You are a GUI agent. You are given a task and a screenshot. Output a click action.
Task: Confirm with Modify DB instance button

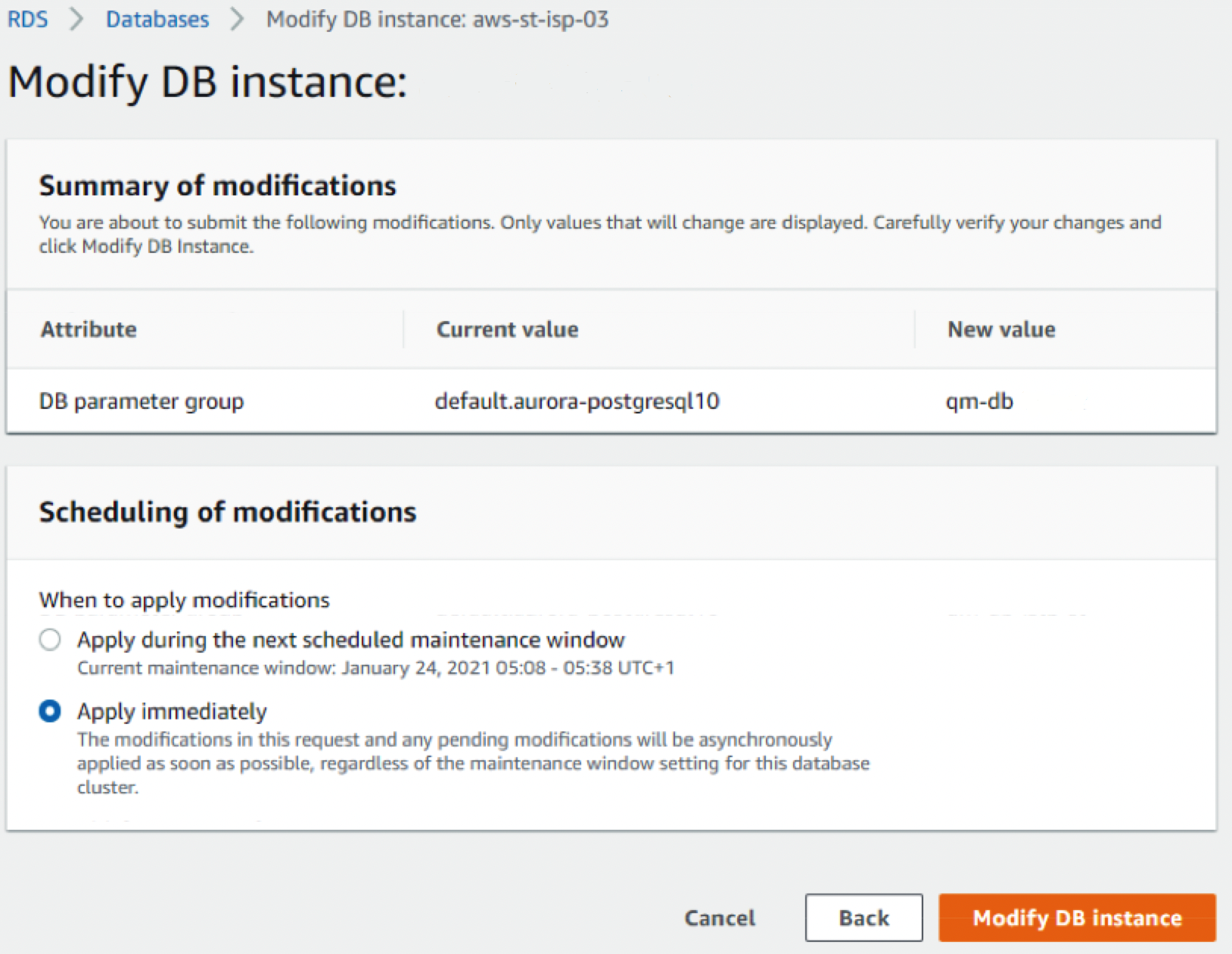1077,918
